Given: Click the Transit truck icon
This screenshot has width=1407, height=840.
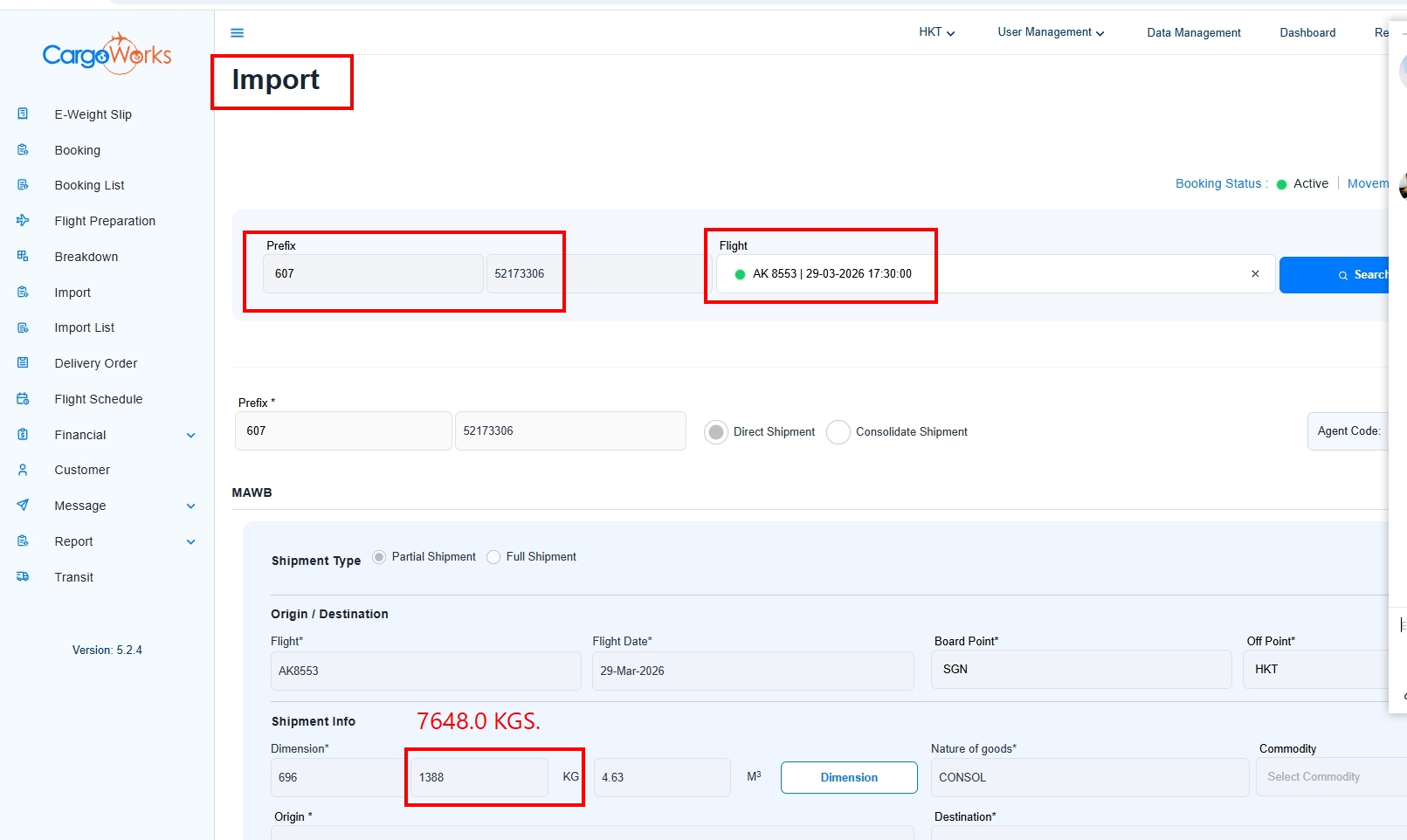Looking at the screenshot, I should [23, 577].
